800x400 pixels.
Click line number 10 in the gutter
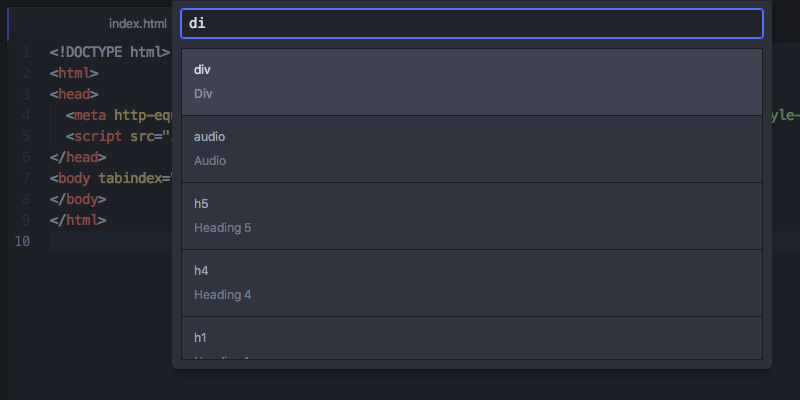click(21, 241)
